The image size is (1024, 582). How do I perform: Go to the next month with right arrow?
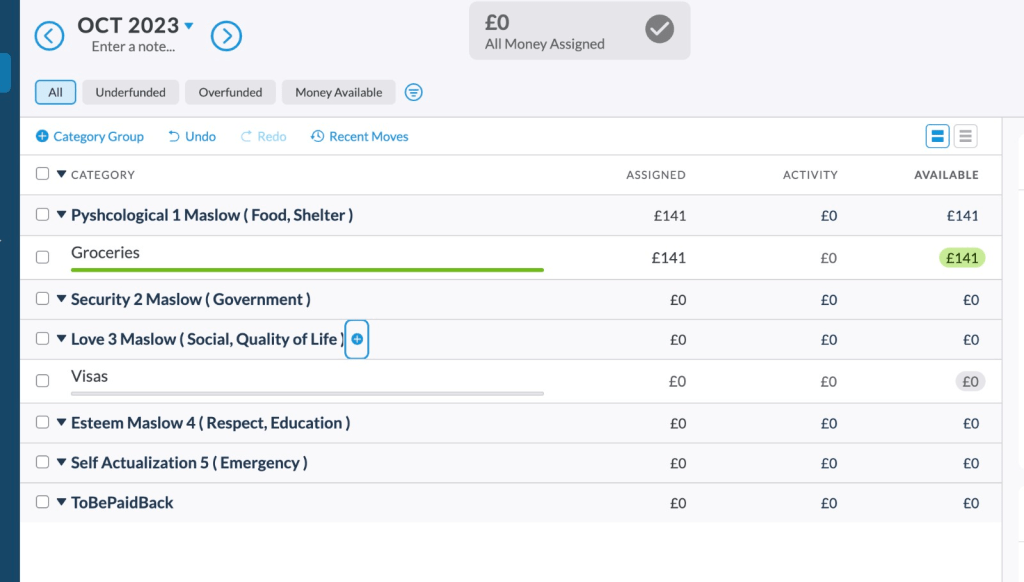pos(226,36)
